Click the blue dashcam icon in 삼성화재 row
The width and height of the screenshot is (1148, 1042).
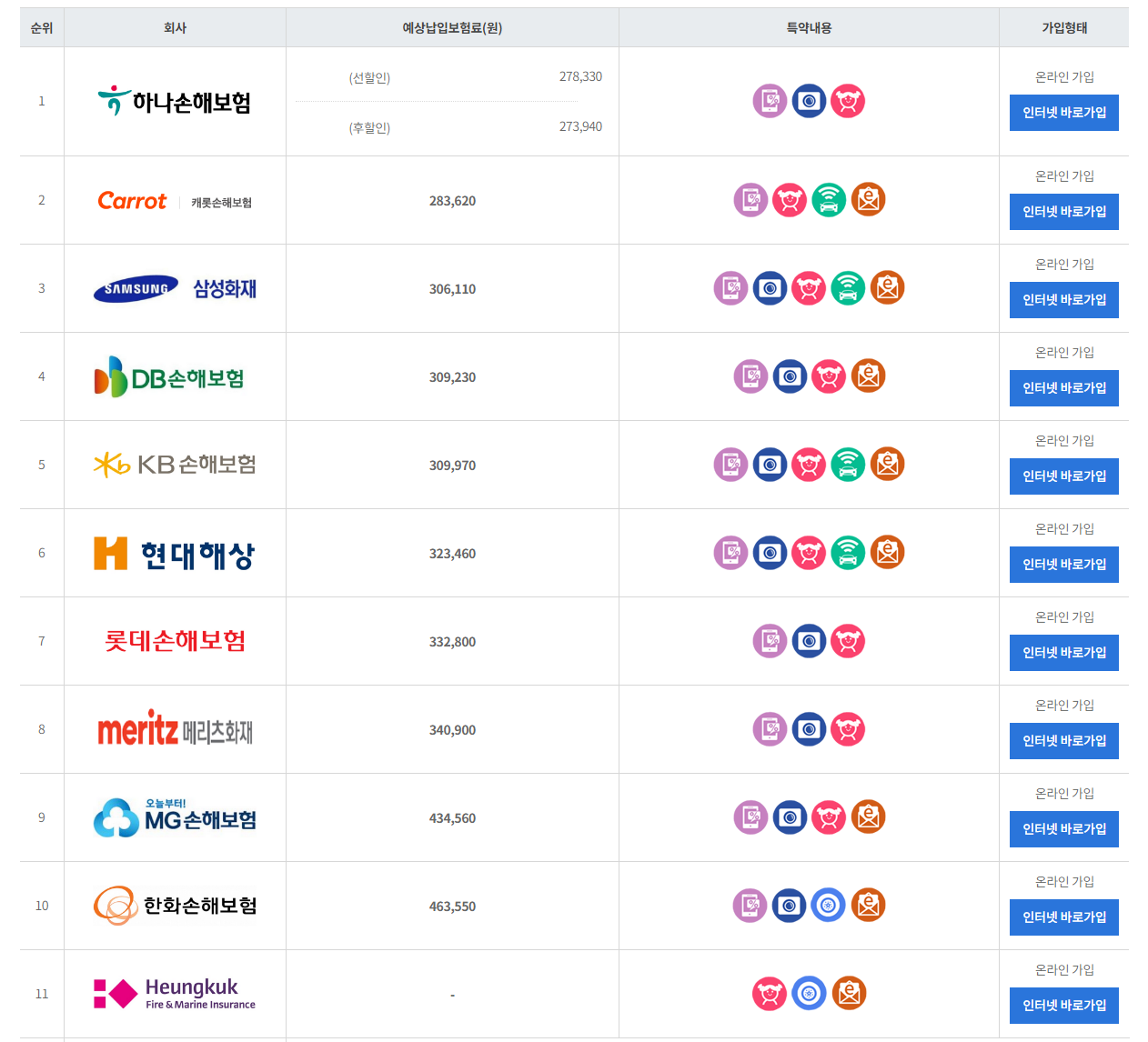[x=770, y=288]
